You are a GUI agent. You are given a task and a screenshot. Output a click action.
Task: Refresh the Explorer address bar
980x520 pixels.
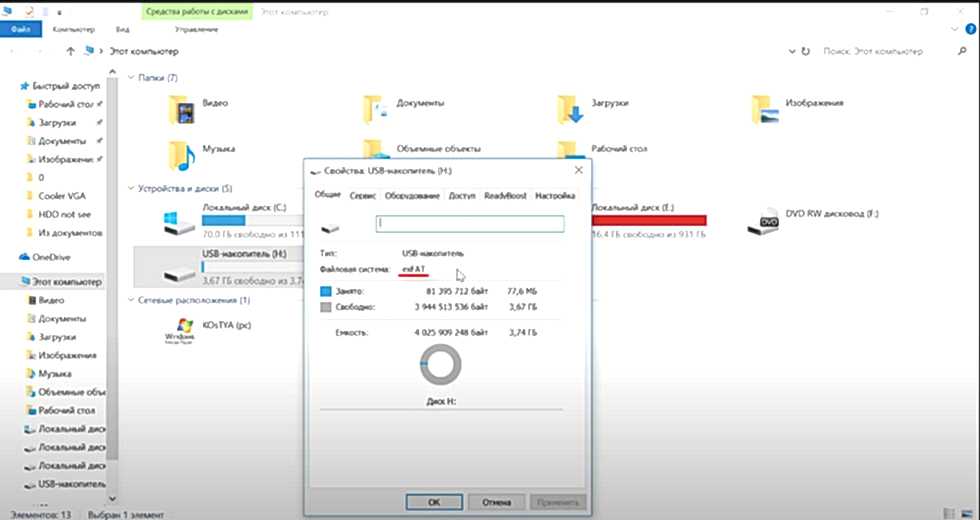tap(806, 50)
